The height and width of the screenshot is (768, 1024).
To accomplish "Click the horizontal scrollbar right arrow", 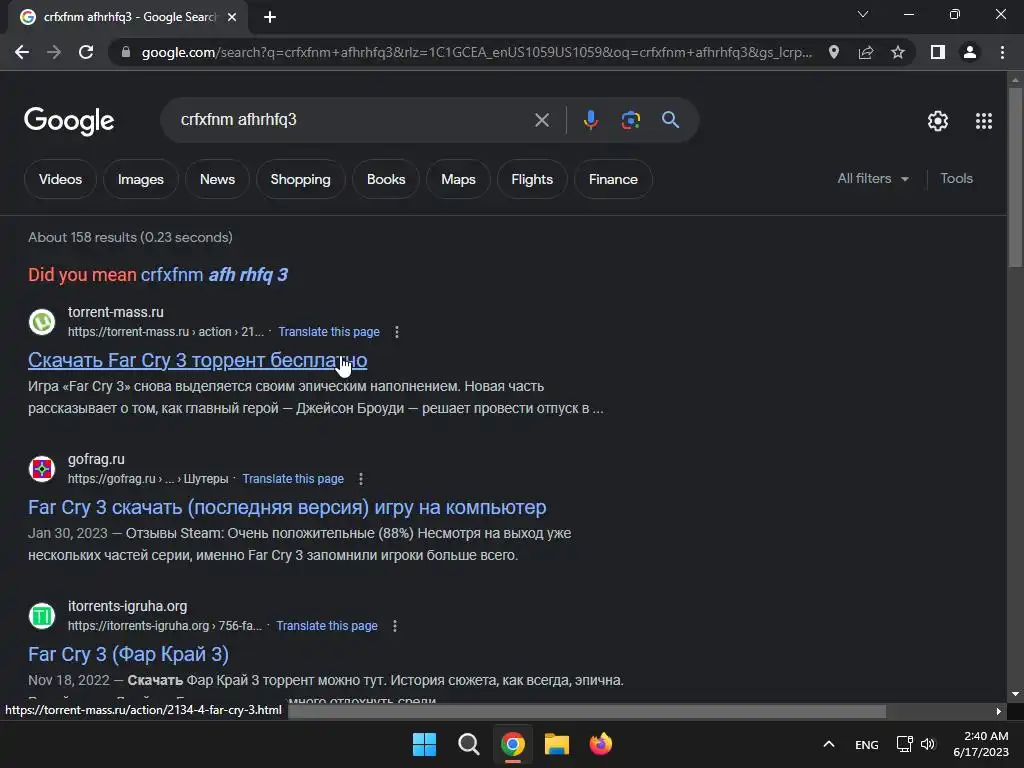I will pos(999,711).
